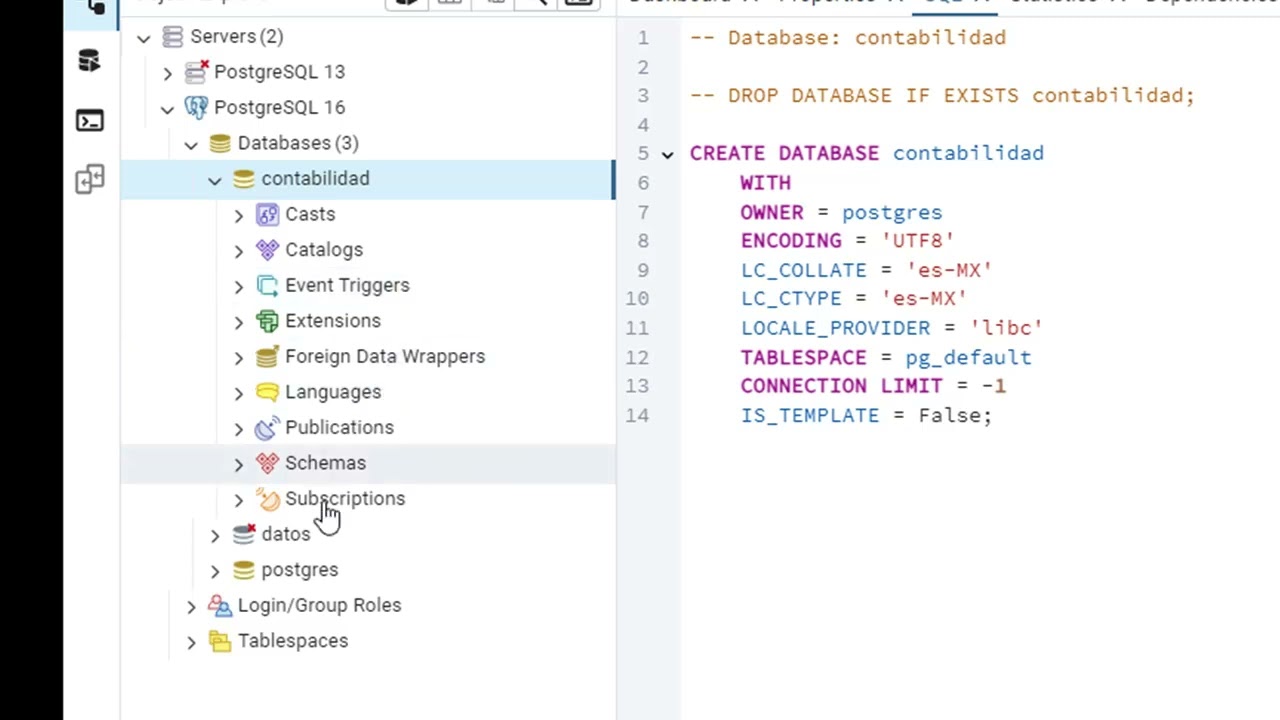Click the Subscriptions node icon
Viewport: 1280px width, 720px height.
coord(268,499)
